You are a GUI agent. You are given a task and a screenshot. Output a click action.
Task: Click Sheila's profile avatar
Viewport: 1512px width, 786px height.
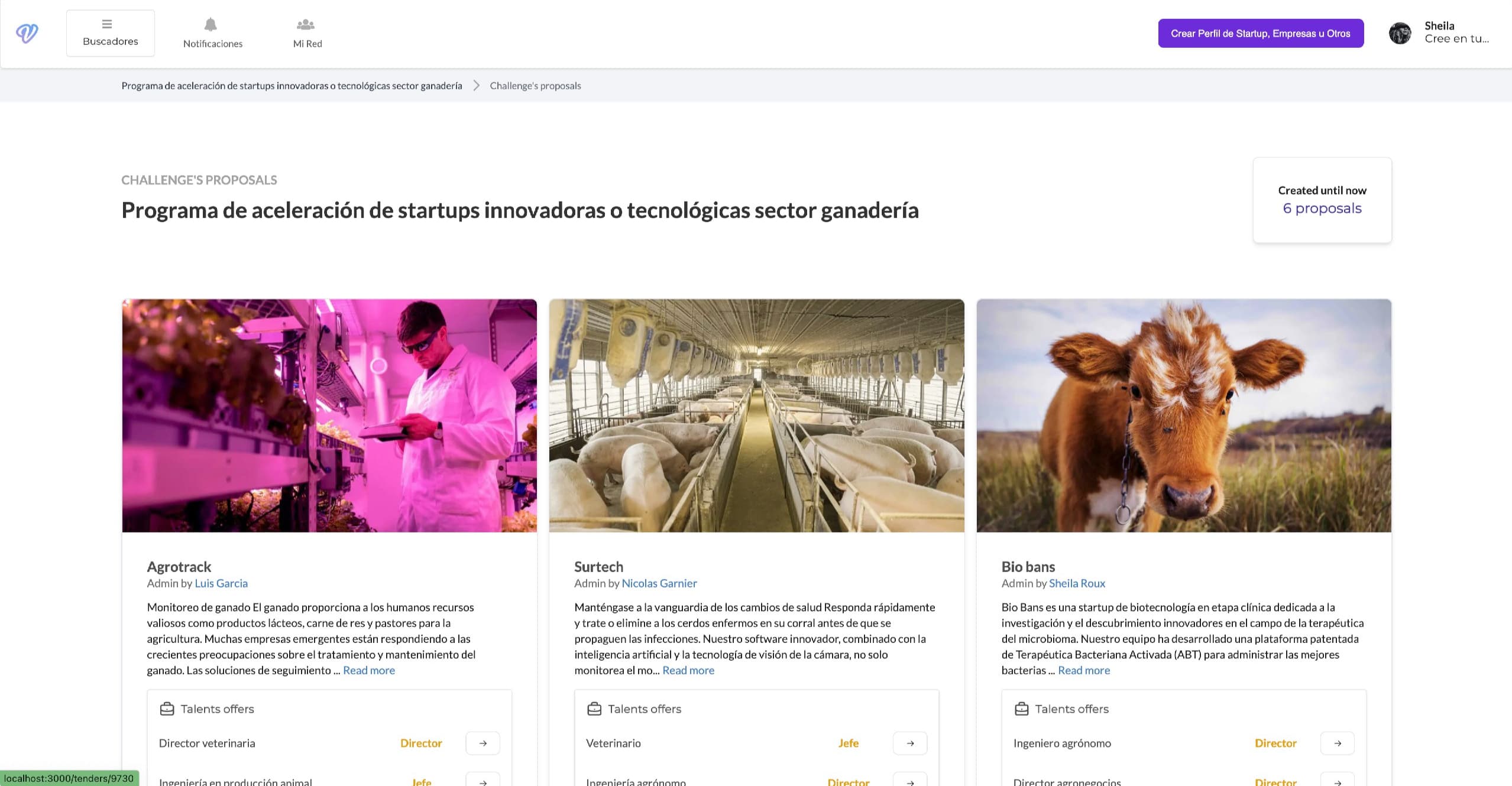[1400, 33]
